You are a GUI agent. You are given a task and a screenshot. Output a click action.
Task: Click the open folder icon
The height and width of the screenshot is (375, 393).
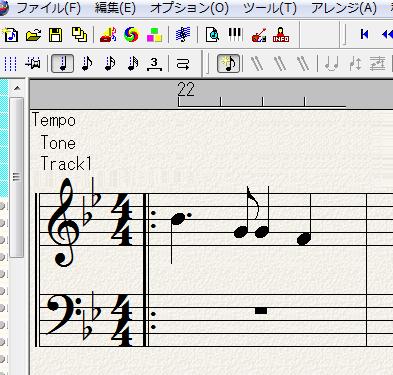pos(33,35)
